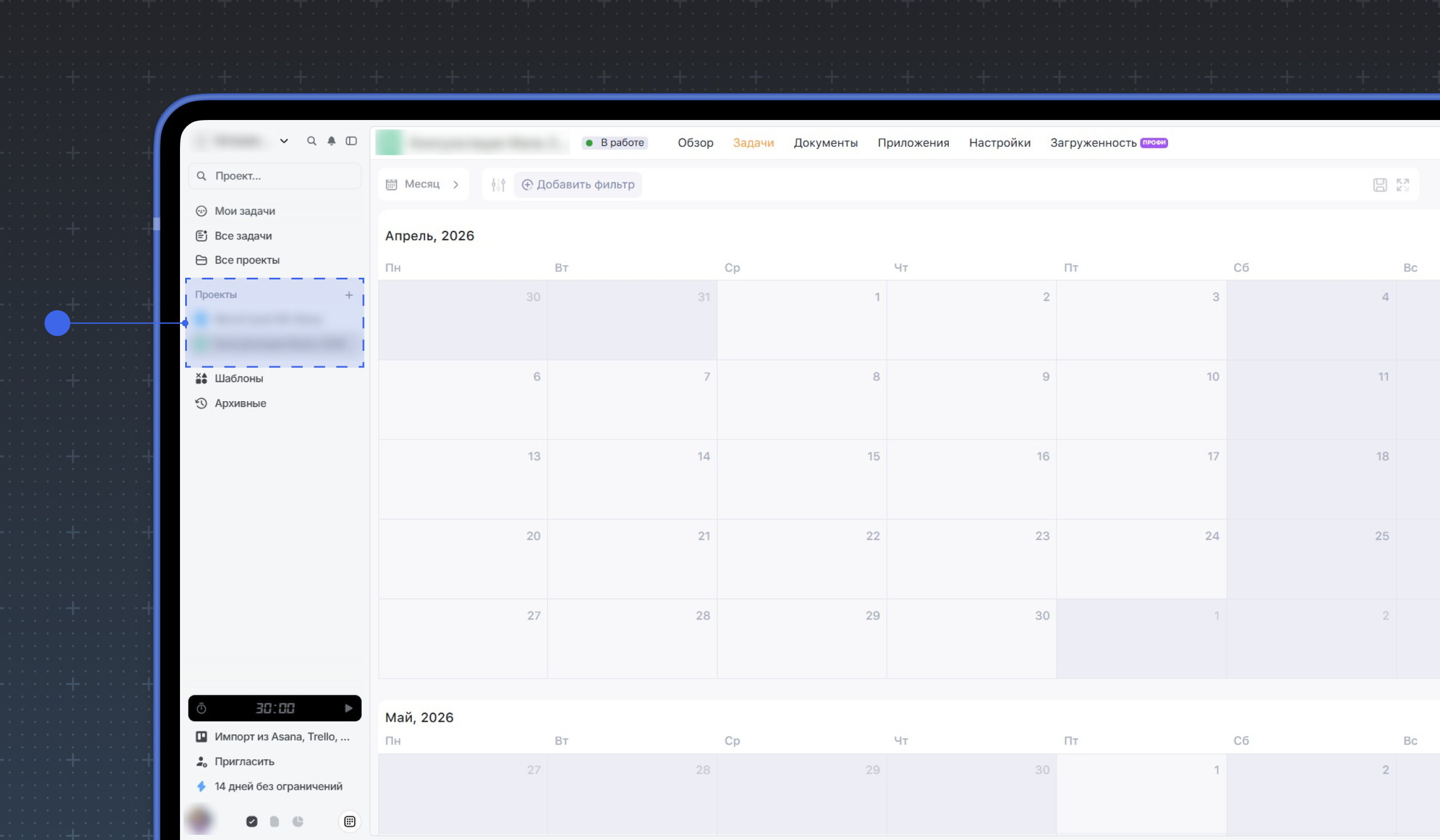
Task: Add a new project with plus icon
Action: (349, 295)
